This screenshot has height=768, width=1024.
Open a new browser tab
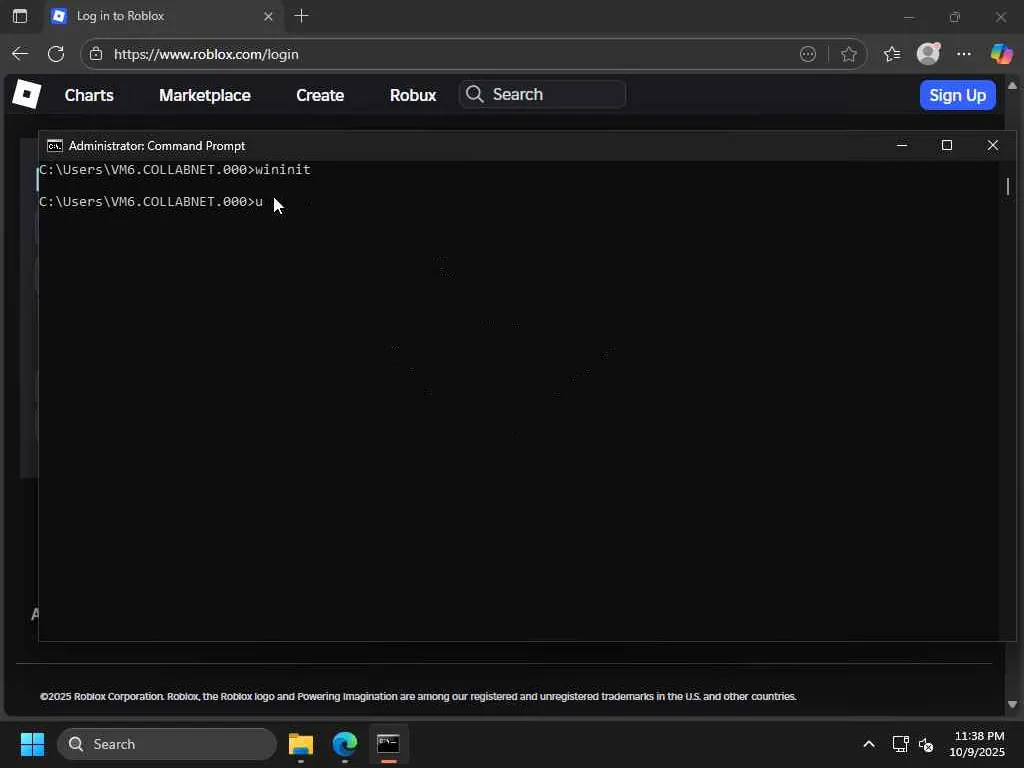(x=301, y=16)
